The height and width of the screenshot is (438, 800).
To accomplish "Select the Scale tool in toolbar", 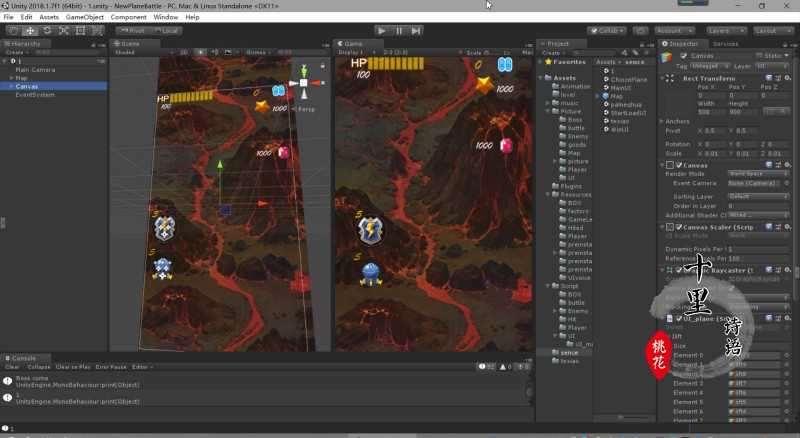I will pos(64,31).
